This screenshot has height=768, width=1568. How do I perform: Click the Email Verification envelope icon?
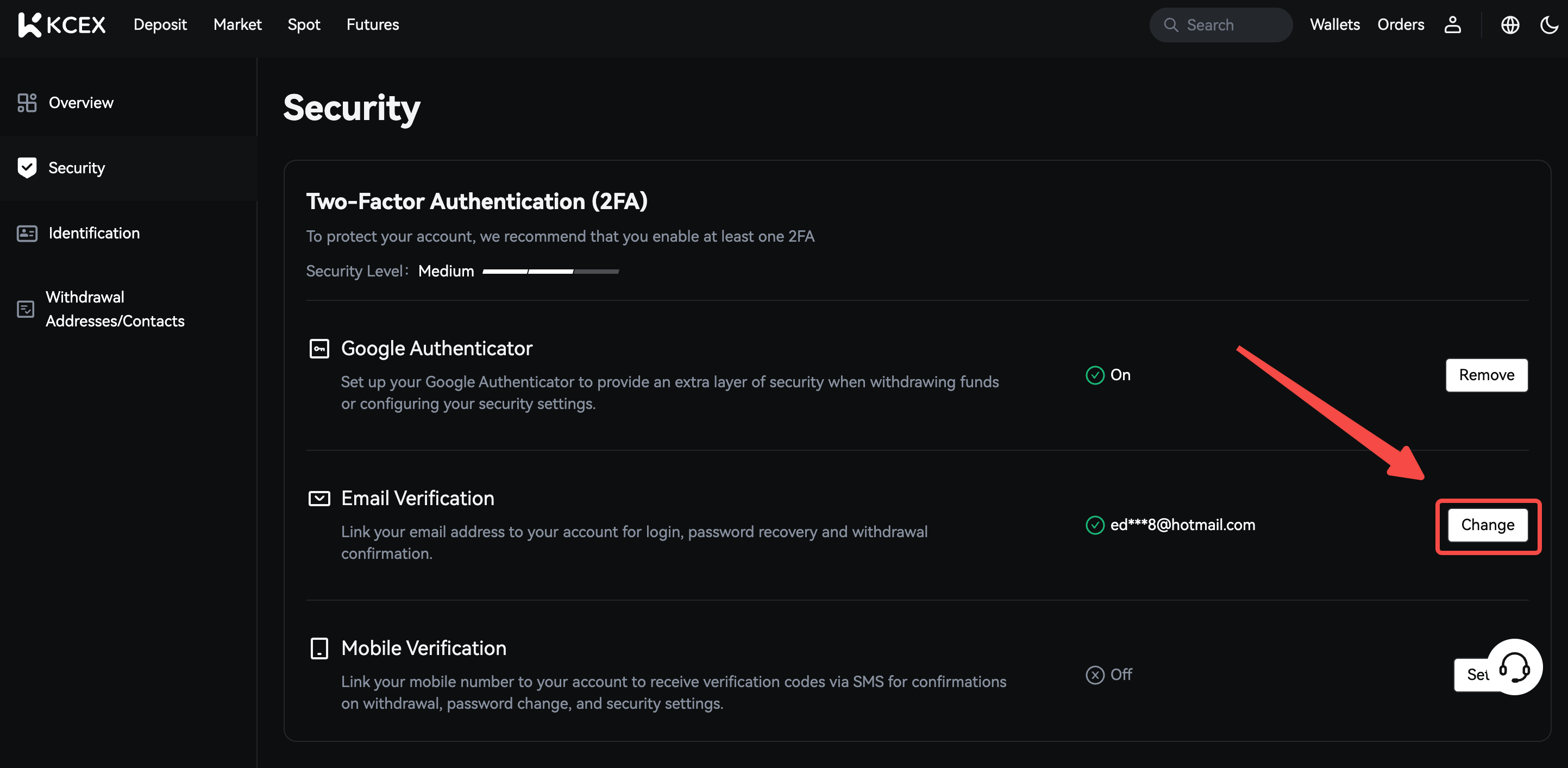pos(319,499)
